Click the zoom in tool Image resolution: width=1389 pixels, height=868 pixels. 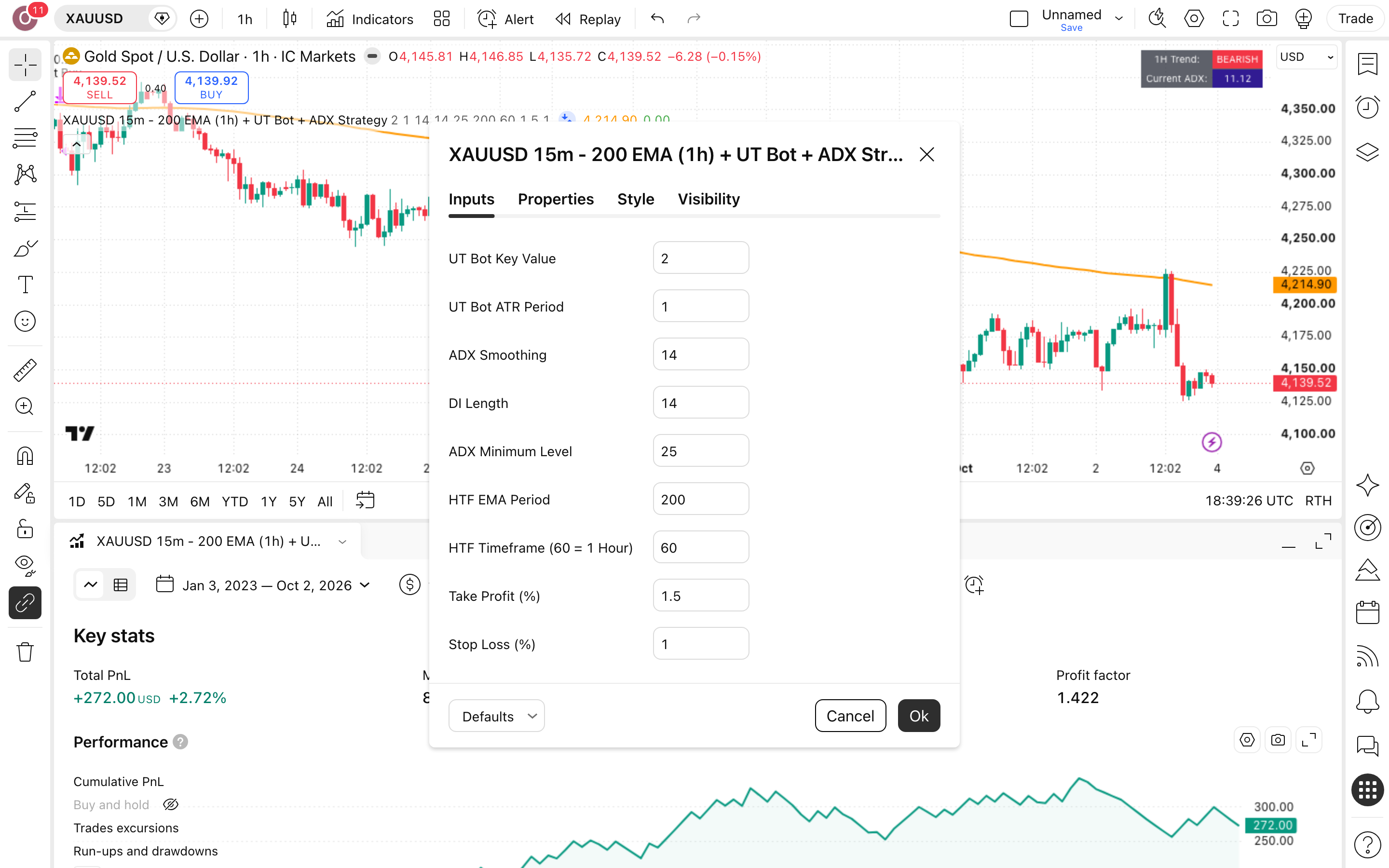pyautogui.click(x=25, y=407)
